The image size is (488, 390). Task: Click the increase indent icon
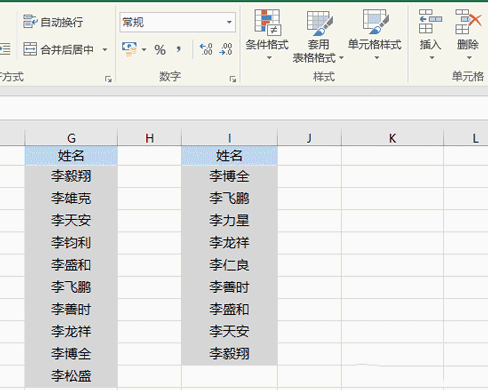(x=5, y=49)
